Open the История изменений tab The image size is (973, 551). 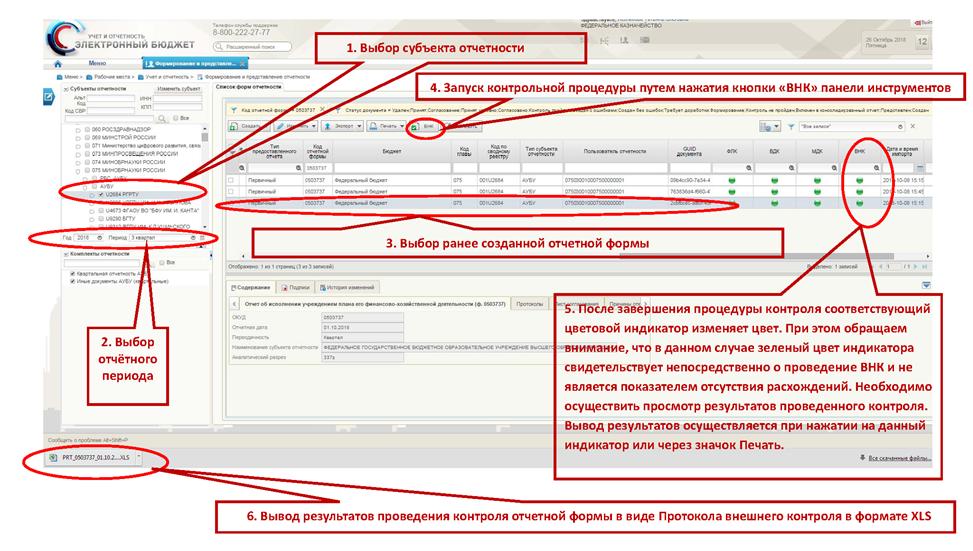(345, 286)
